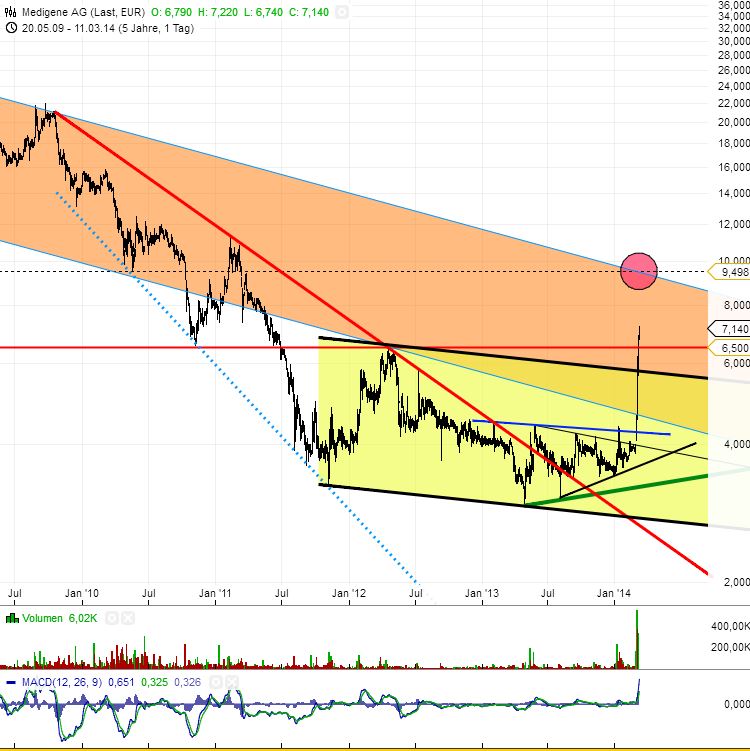Click the Jan '14 time axis label
Viewport: 750px width, 751px height.
point(614,593)
